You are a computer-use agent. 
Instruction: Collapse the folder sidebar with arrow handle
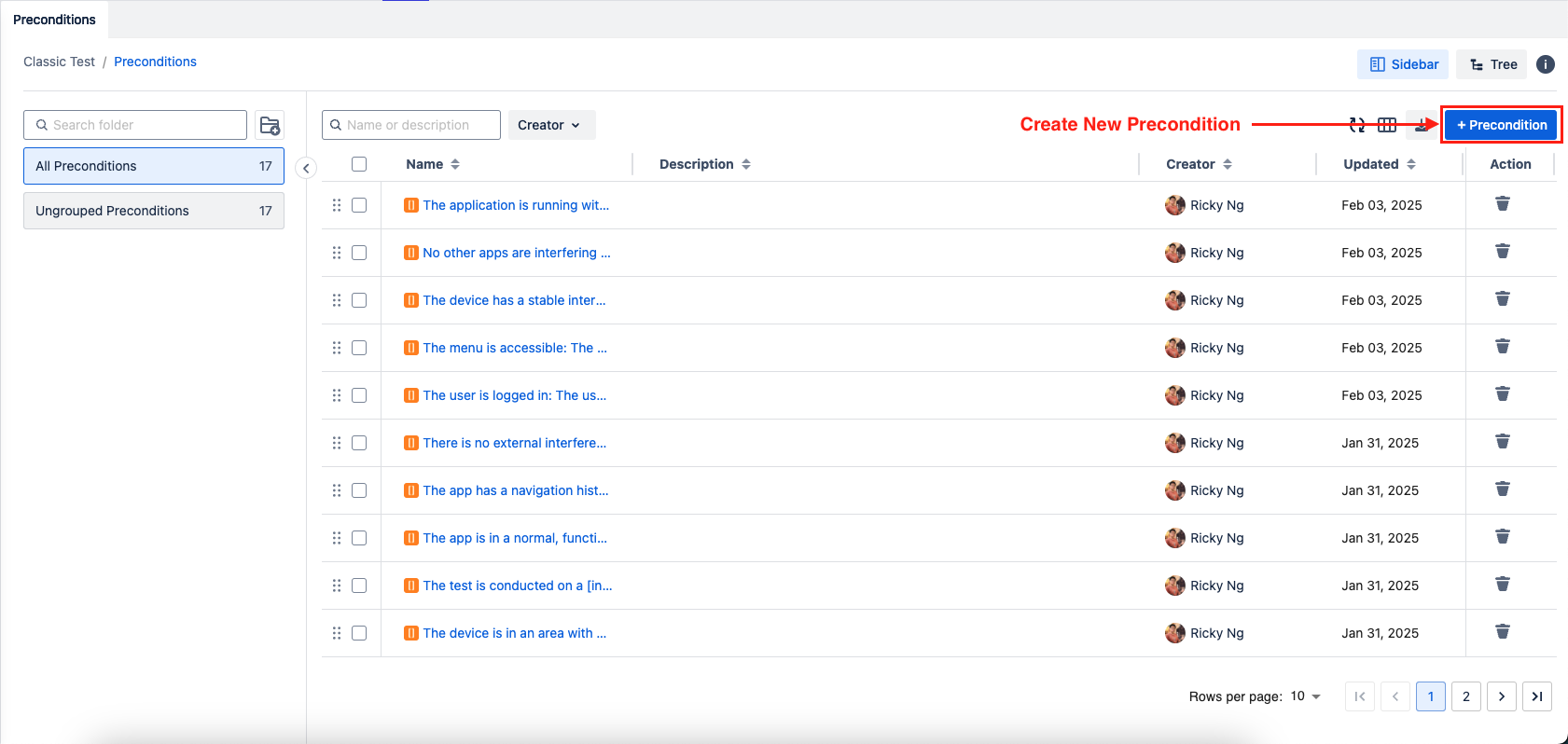tap(306, 169)
